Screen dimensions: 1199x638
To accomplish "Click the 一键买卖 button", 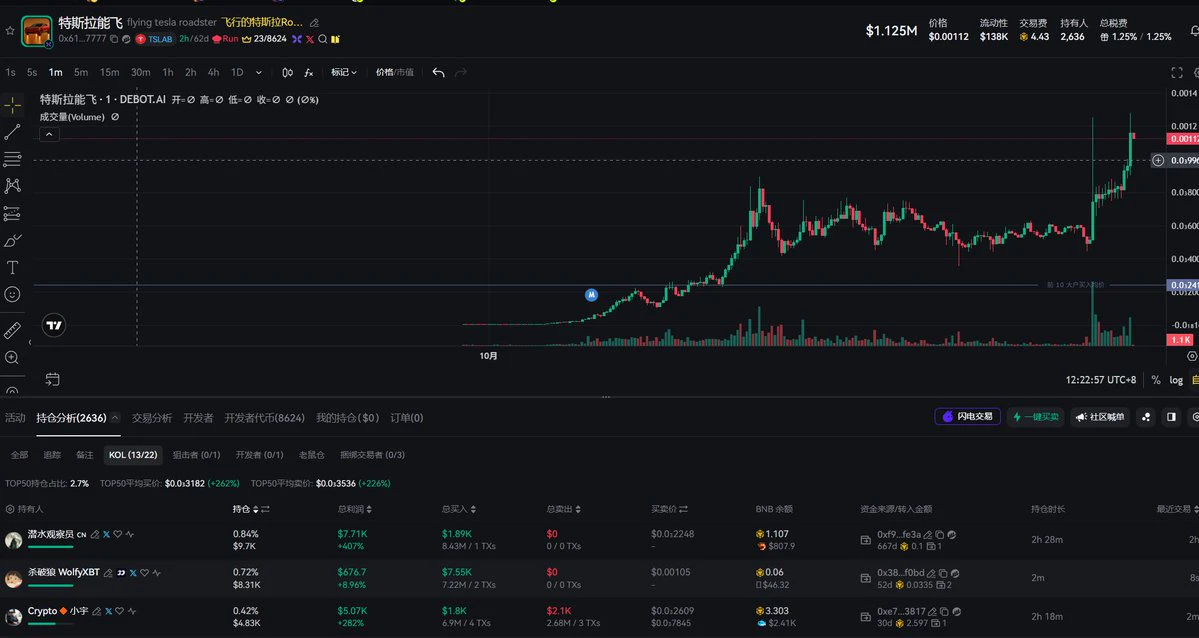I will pos(1035,417).
